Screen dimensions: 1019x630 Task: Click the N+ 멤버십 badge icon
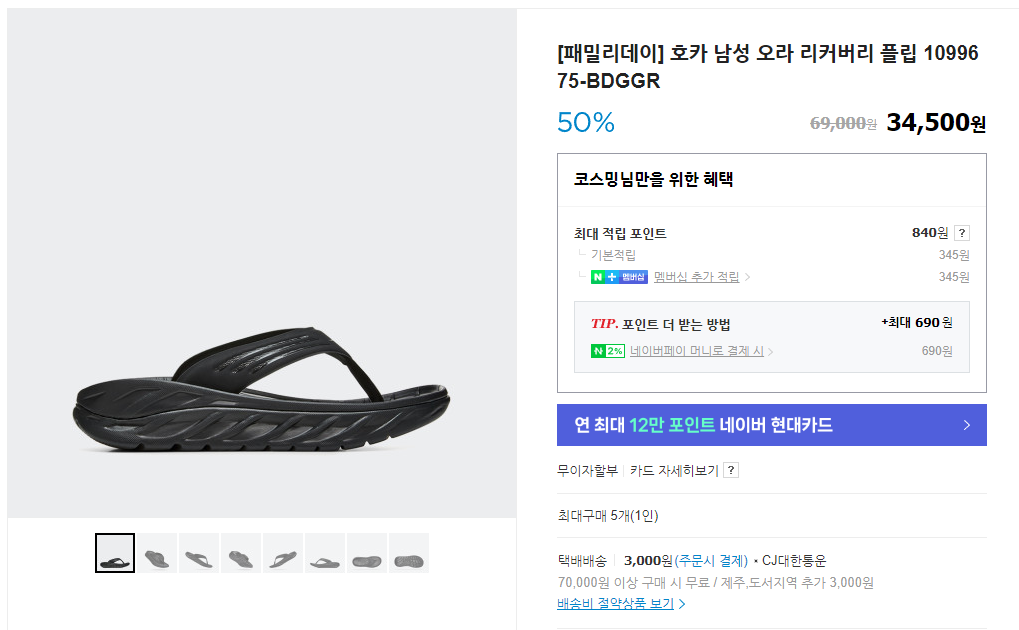pos(619,277)
